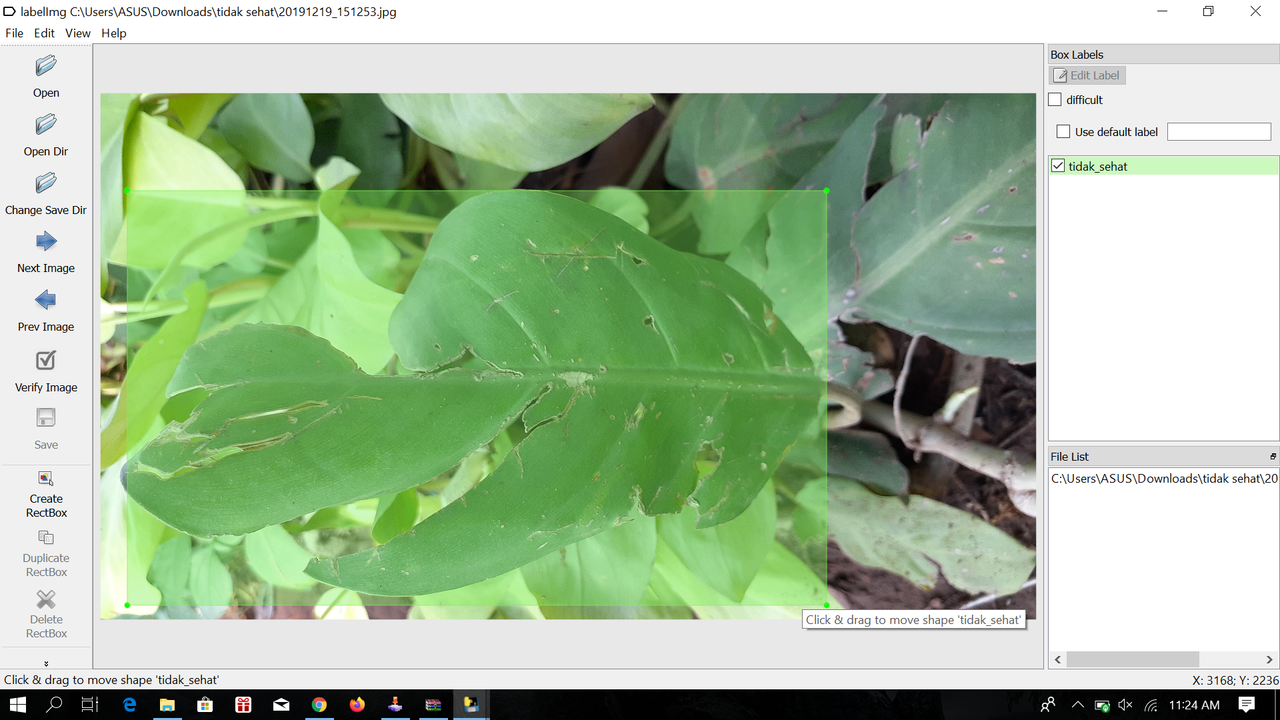The image size is (1280, 720).
Task: Click File List scroll left arrow
Action: click(x=1057, y=660)
